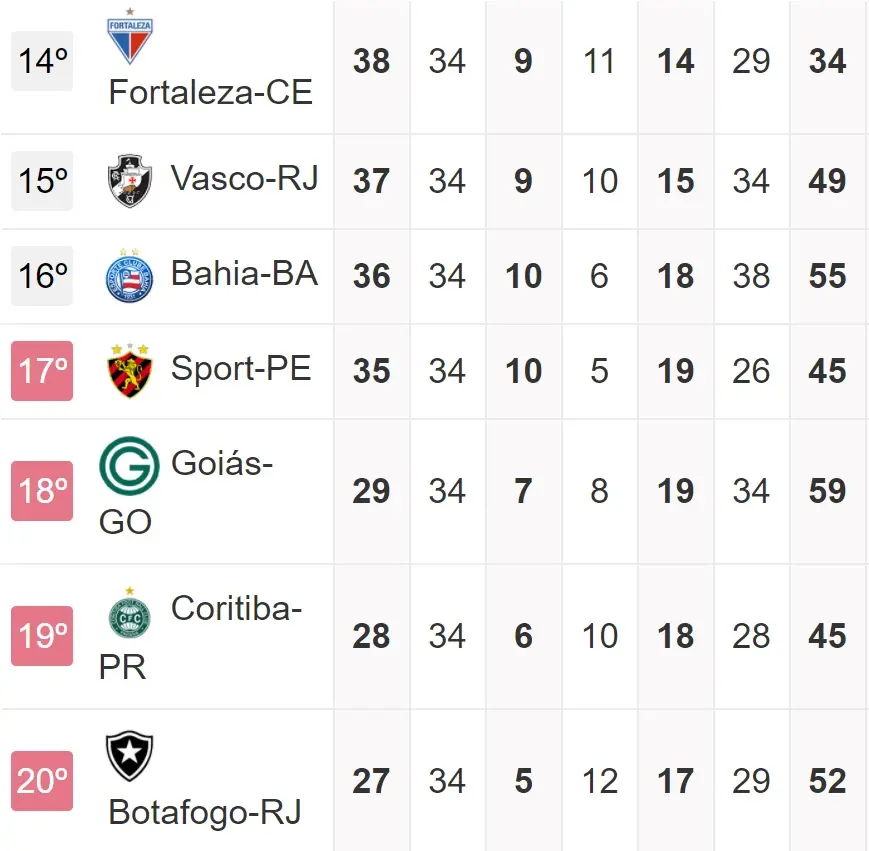Open the Vasco-RJ team name link

click(x=244, y=178)
